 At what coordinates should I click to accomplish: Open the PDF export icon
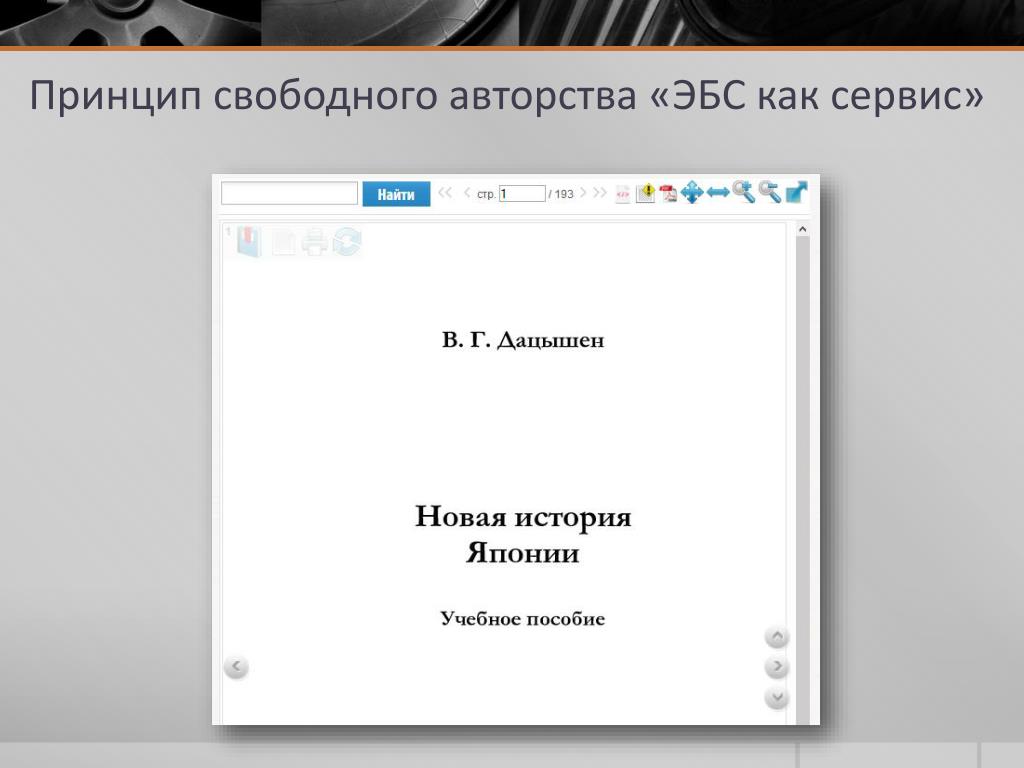(668, 193)
